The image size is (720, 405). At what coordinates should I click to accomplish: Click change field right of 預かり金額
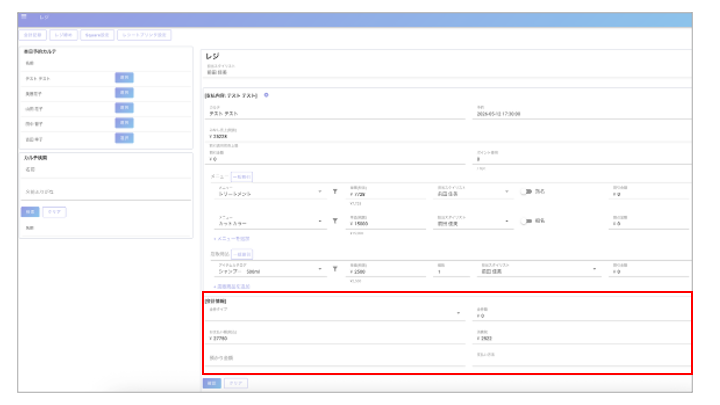581,358
